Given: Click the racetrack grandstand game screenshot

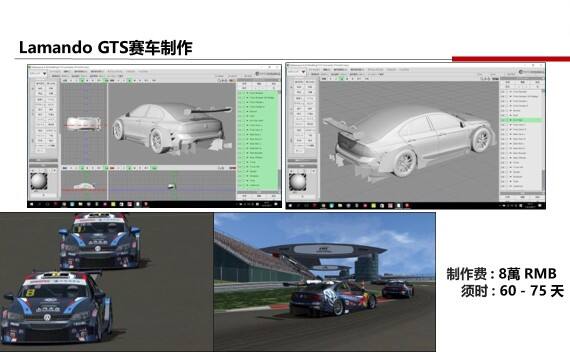Looking at the screenshot, I should tap(325, 282).
